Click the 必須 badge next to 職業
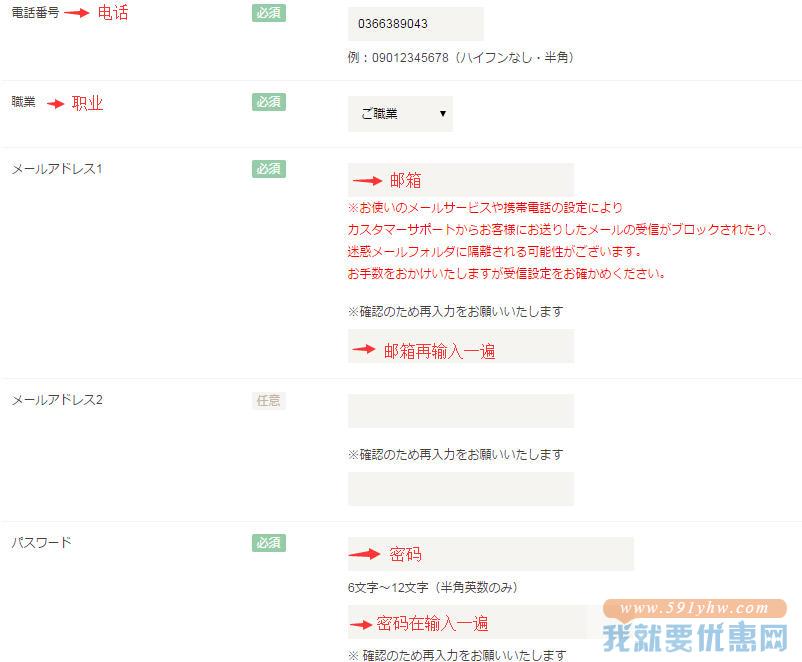This screenshot has height=662, width=802. point(269,102)
